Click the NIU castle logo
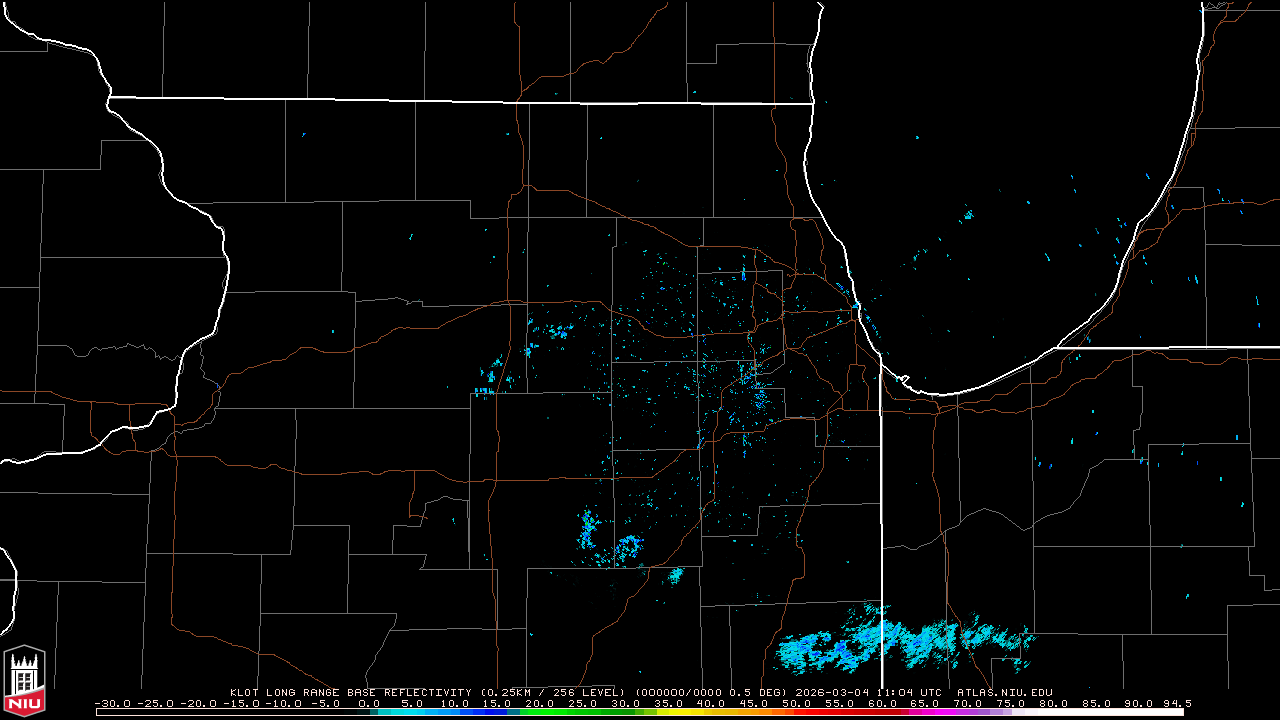This screenshot has width=1280, height=720. 25,682
